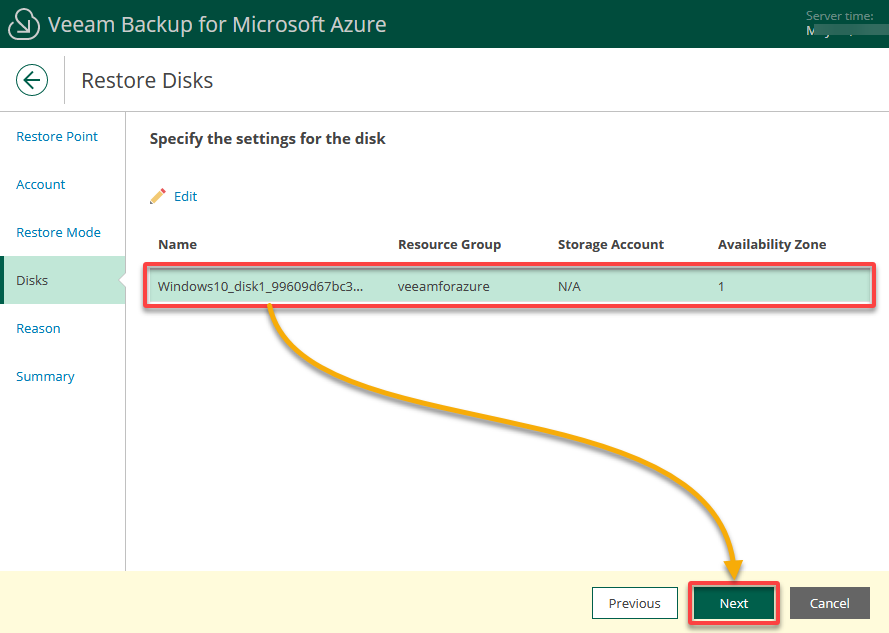Click the veeamforazure resource group cell

[443, 286]
